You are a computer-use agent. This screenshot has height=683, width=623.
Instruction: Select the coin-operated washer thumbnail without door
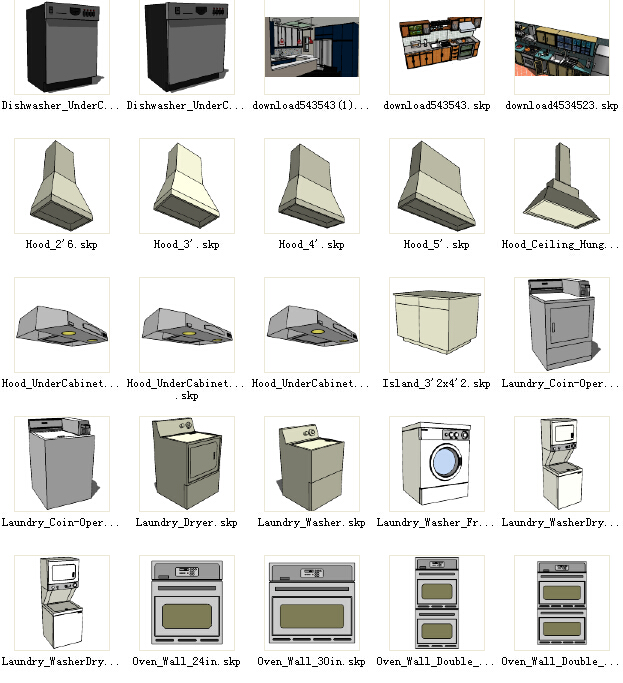point(62,464)
